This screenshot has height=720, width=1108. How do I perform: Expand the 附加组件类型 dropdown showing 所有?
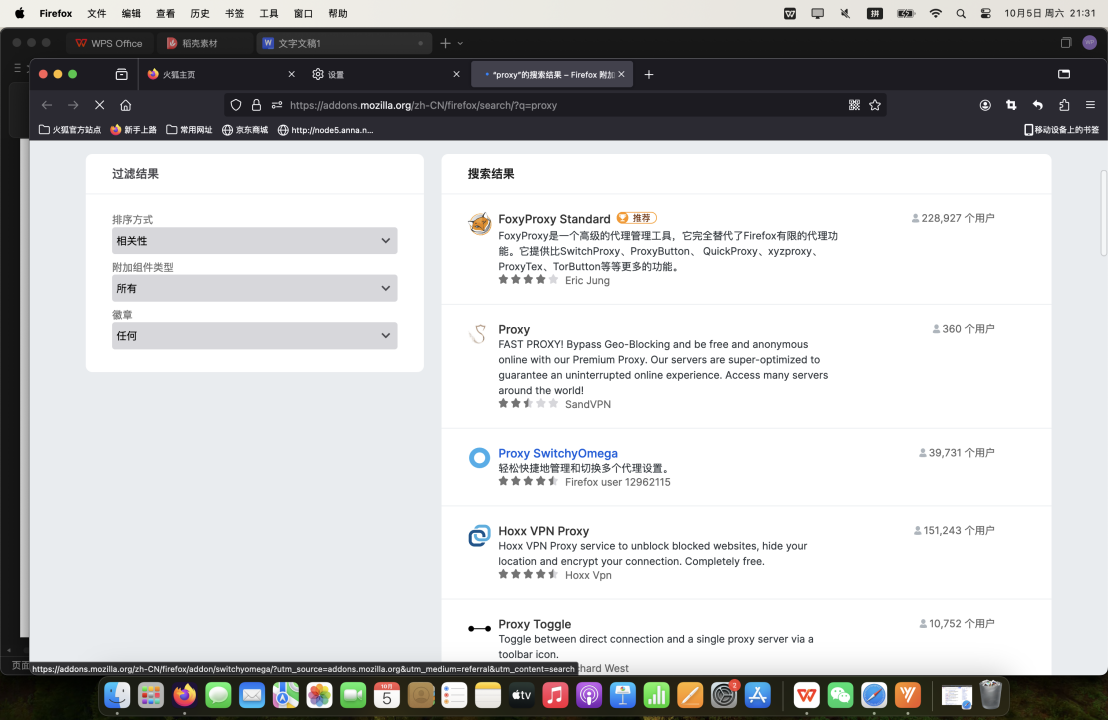254,288
